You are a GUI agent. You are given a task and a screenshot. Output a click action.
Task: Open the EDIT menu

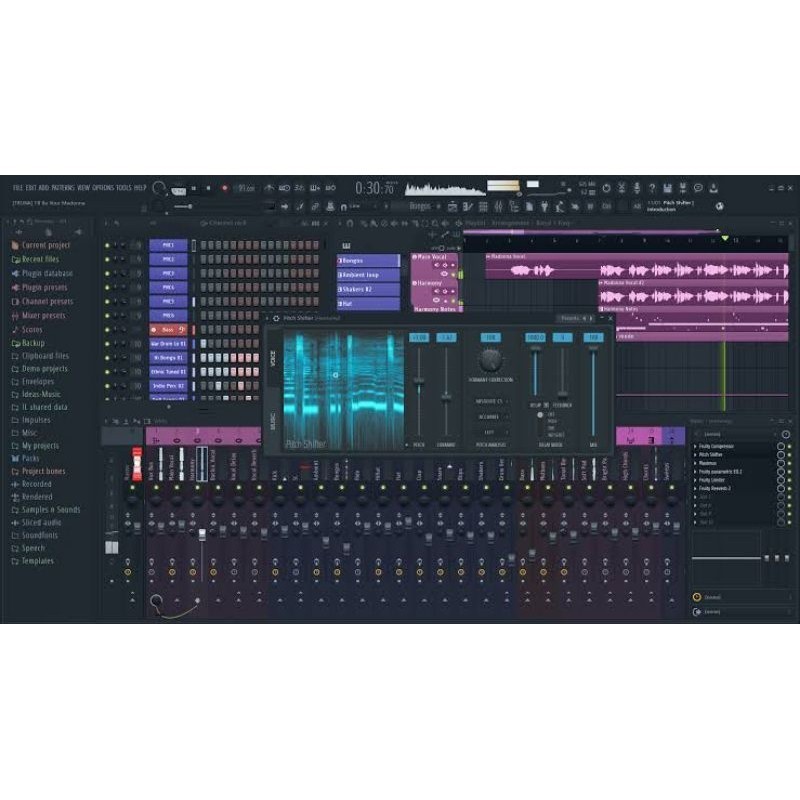[31, 188]
